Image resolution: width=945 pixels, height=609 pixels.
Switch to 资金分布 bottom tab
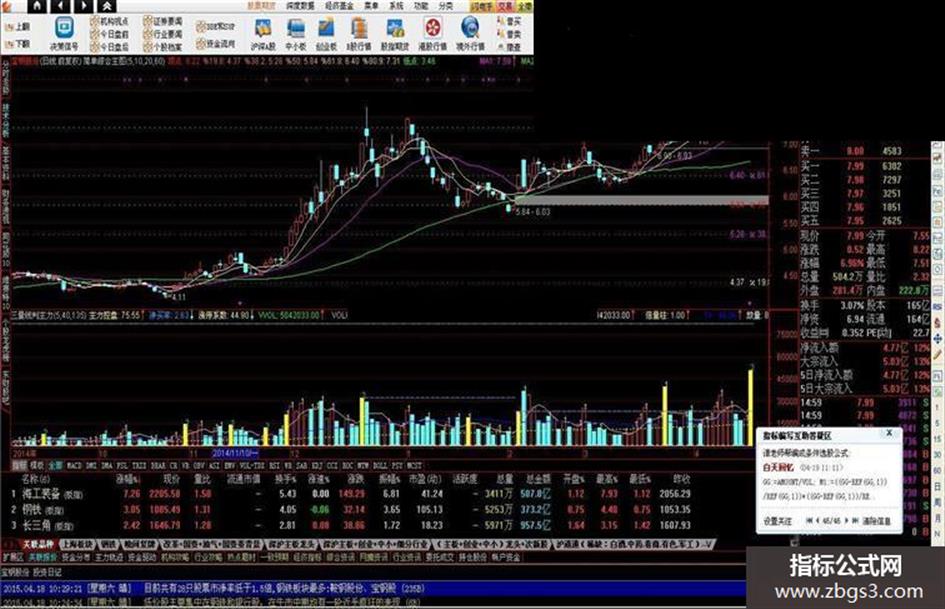tap(76, 558)
